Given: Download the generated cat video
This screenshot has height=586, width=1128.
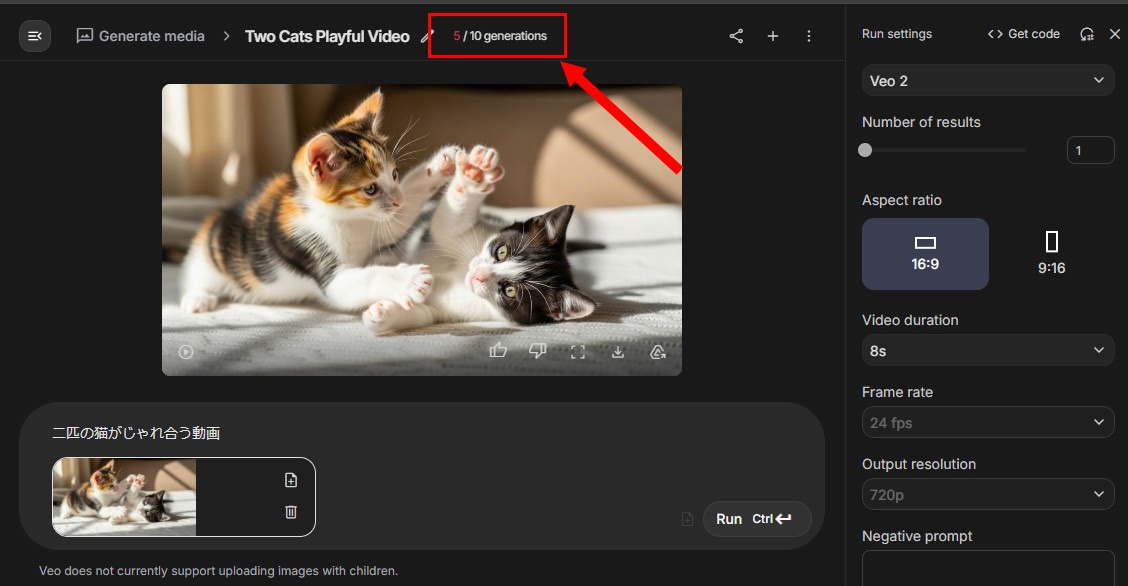Looking at the screenshot, I should pos(618,352).
